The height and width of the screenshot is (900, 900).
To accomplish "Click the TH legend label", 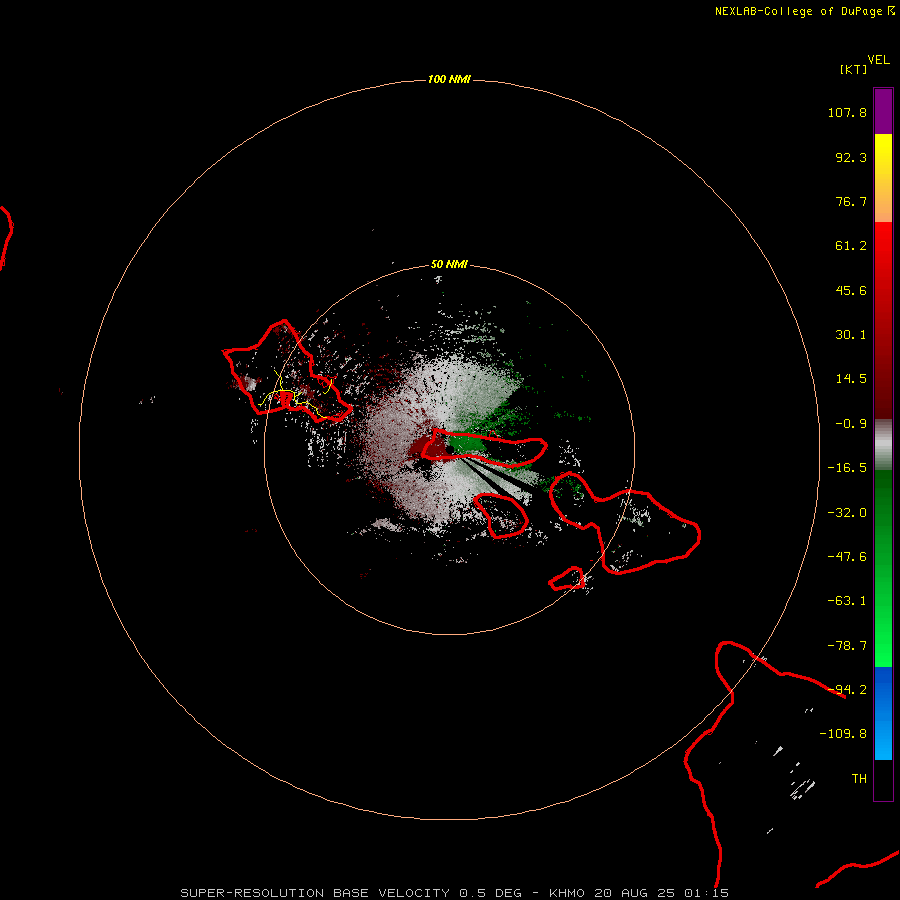I will tap(859, 779).
